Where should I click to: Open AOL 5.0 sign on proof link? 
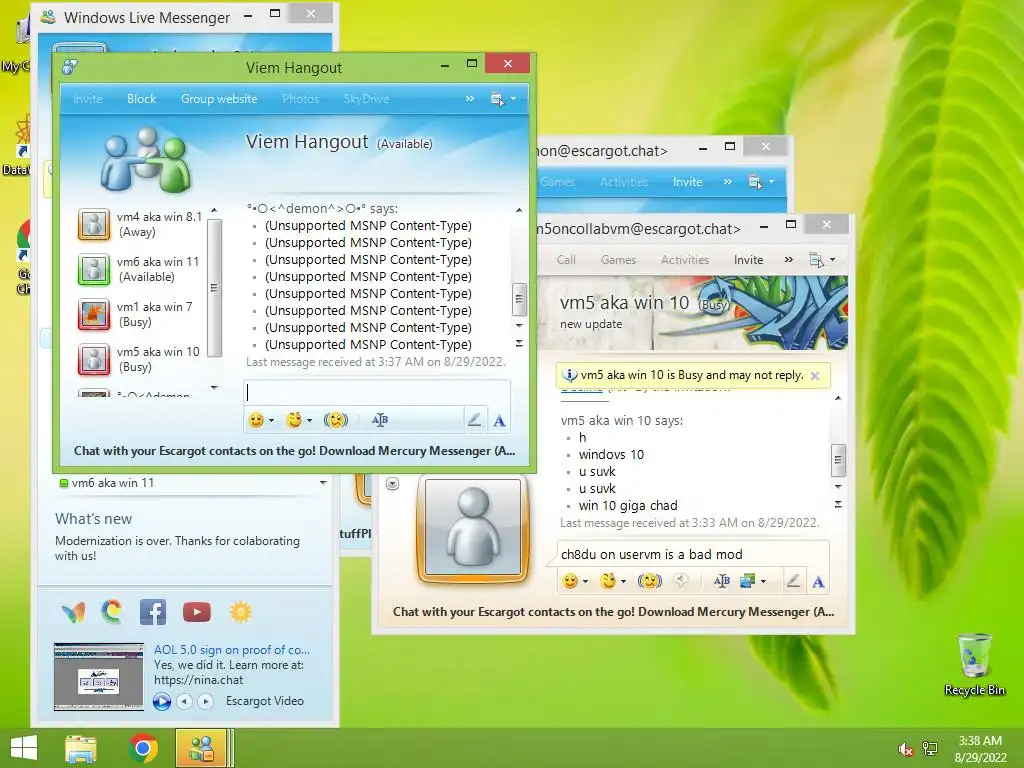click(232, 650)
